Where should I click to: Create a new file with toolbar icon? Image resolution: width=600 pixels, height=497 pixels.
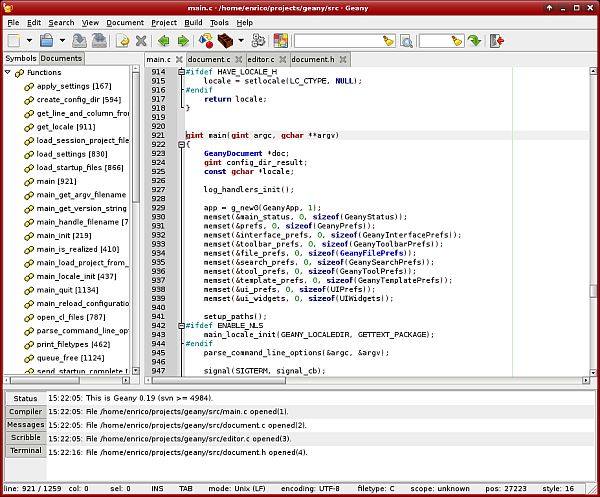pos(14,41)
